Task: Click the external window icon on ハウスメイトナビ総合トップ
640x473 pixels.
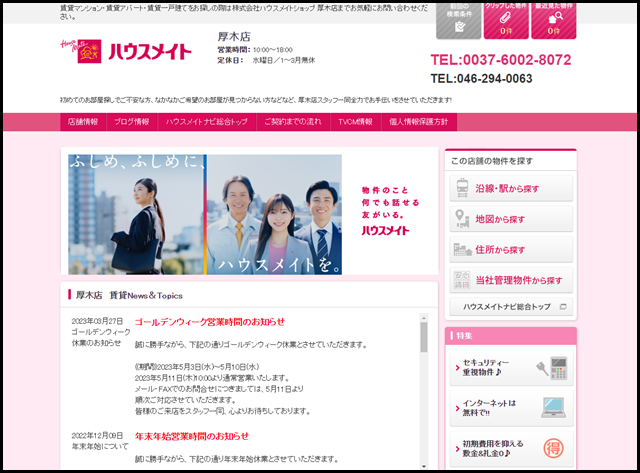Action: (x=563, y=306)
